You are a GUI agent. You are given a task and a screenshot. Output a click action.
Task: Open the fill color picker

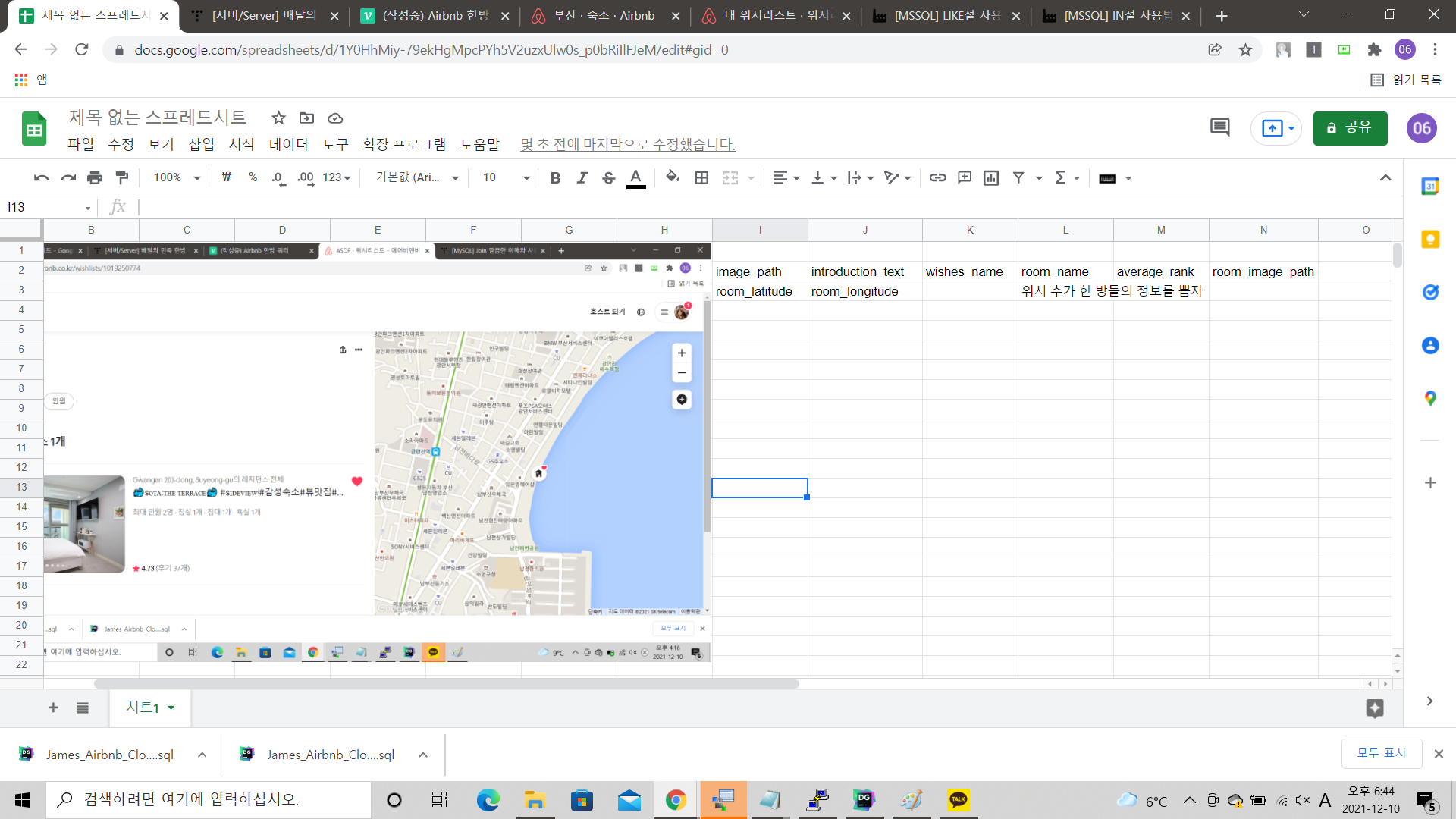click(672, 177)
